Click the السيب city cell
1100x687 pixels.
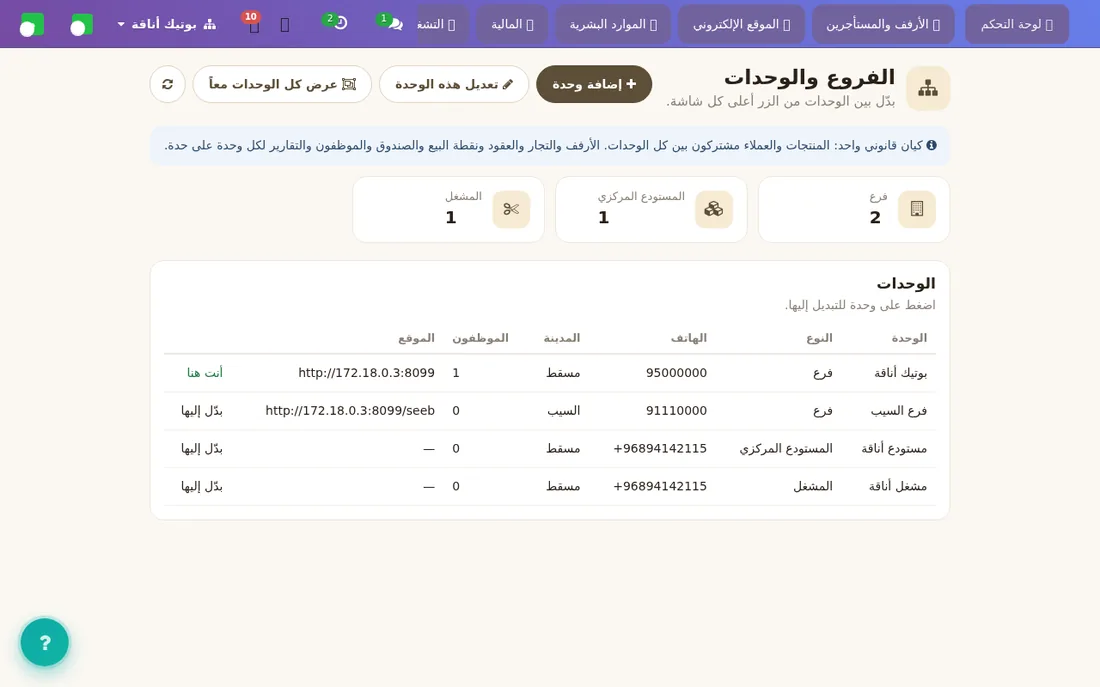pos(564,411)
